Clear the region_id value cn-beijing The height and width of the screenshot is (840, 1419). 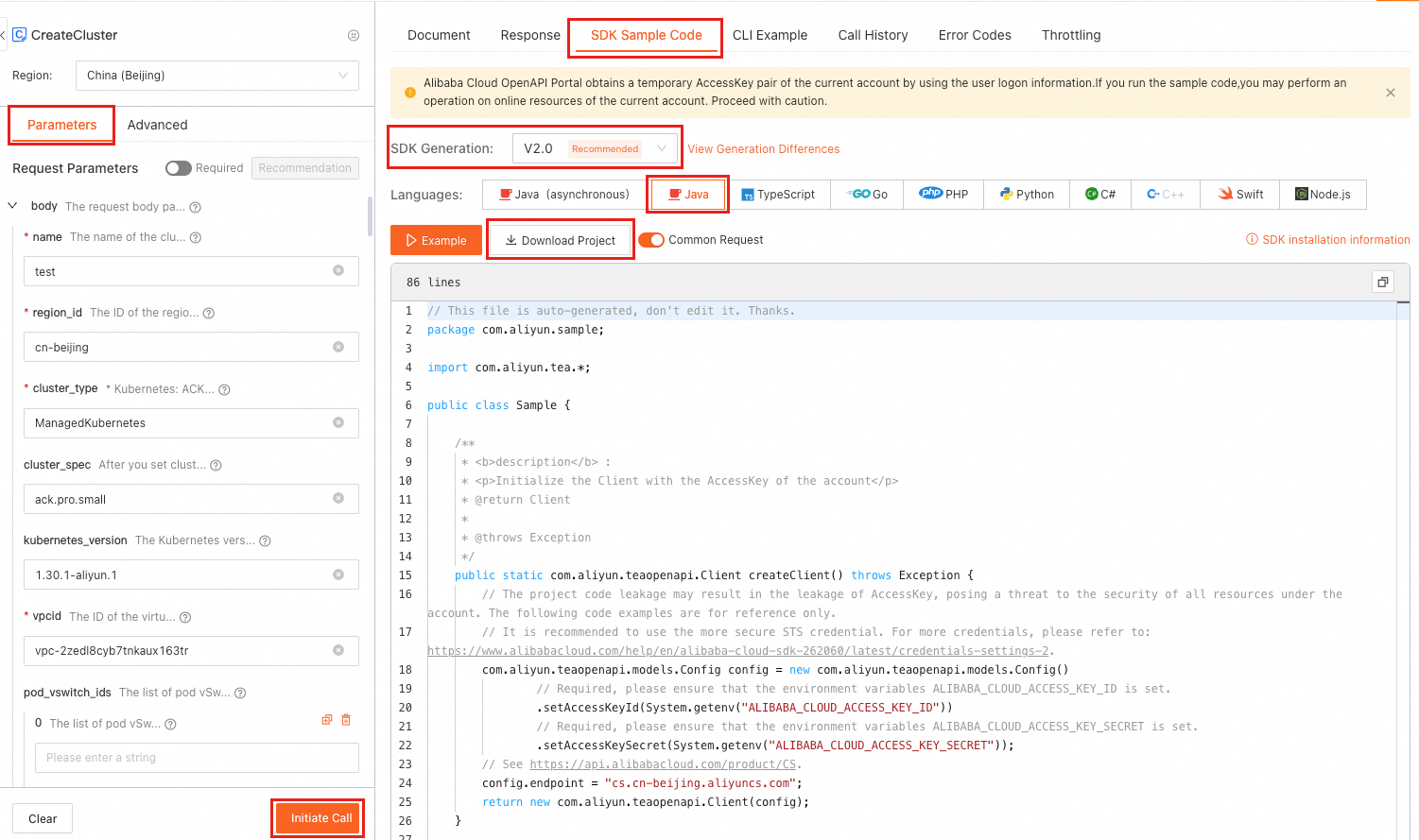[x=338, y=347]
